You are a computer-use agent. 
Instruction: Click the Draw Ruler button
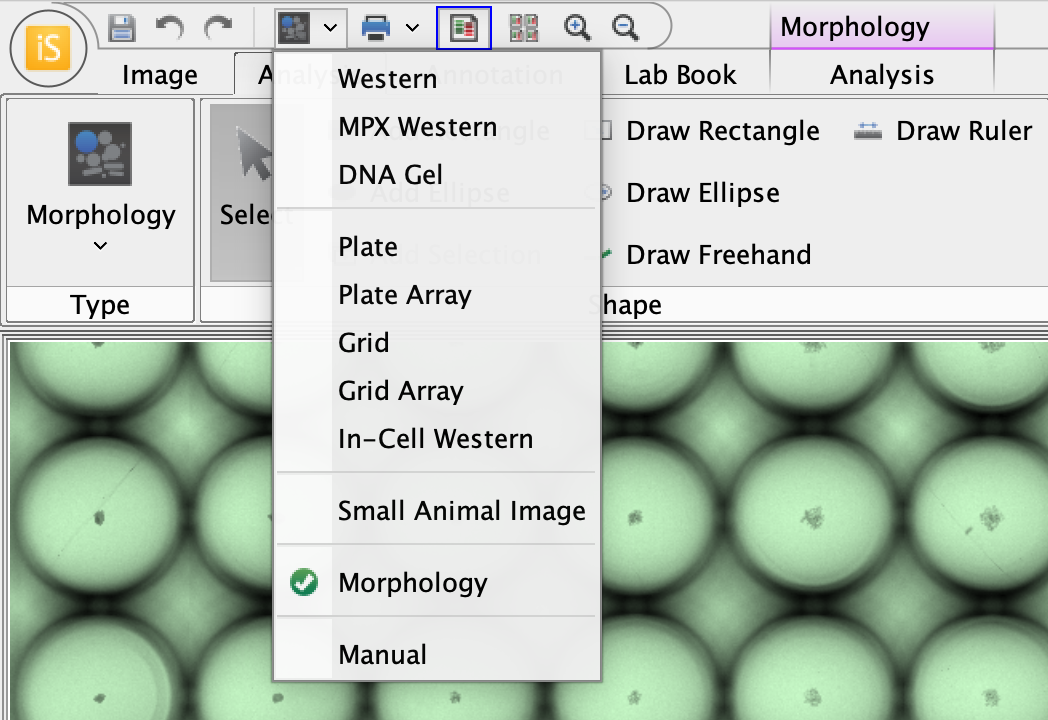pyautogui.click(x=944, y=131)
